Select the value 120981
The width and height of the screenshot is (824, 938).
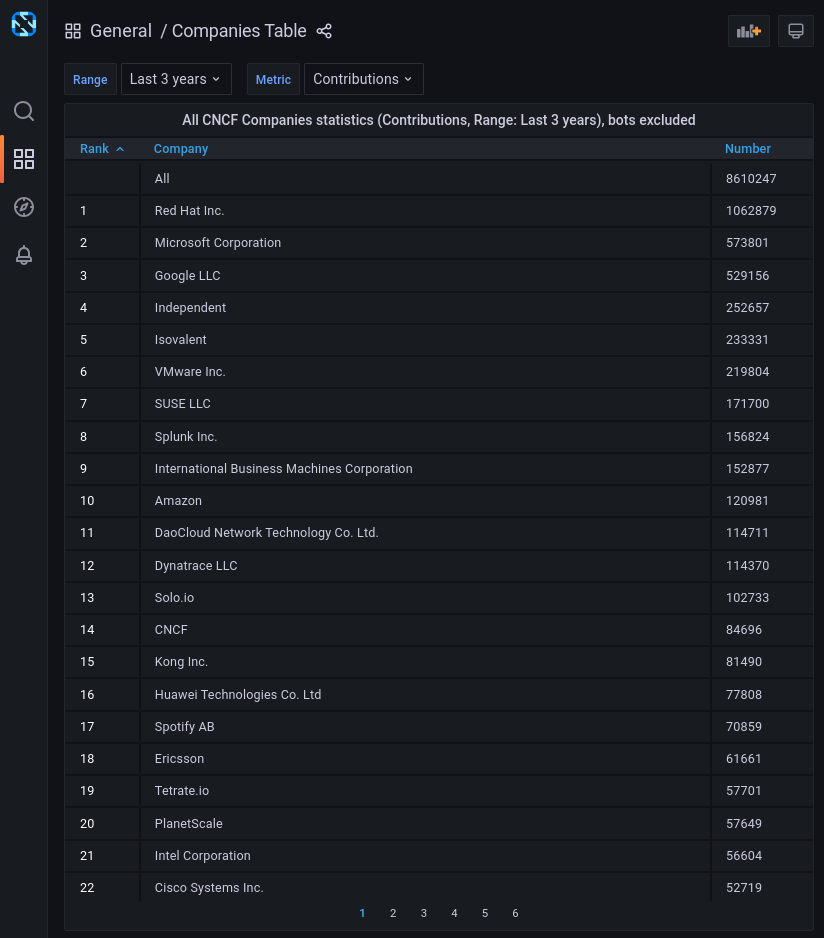pos(747,501)
